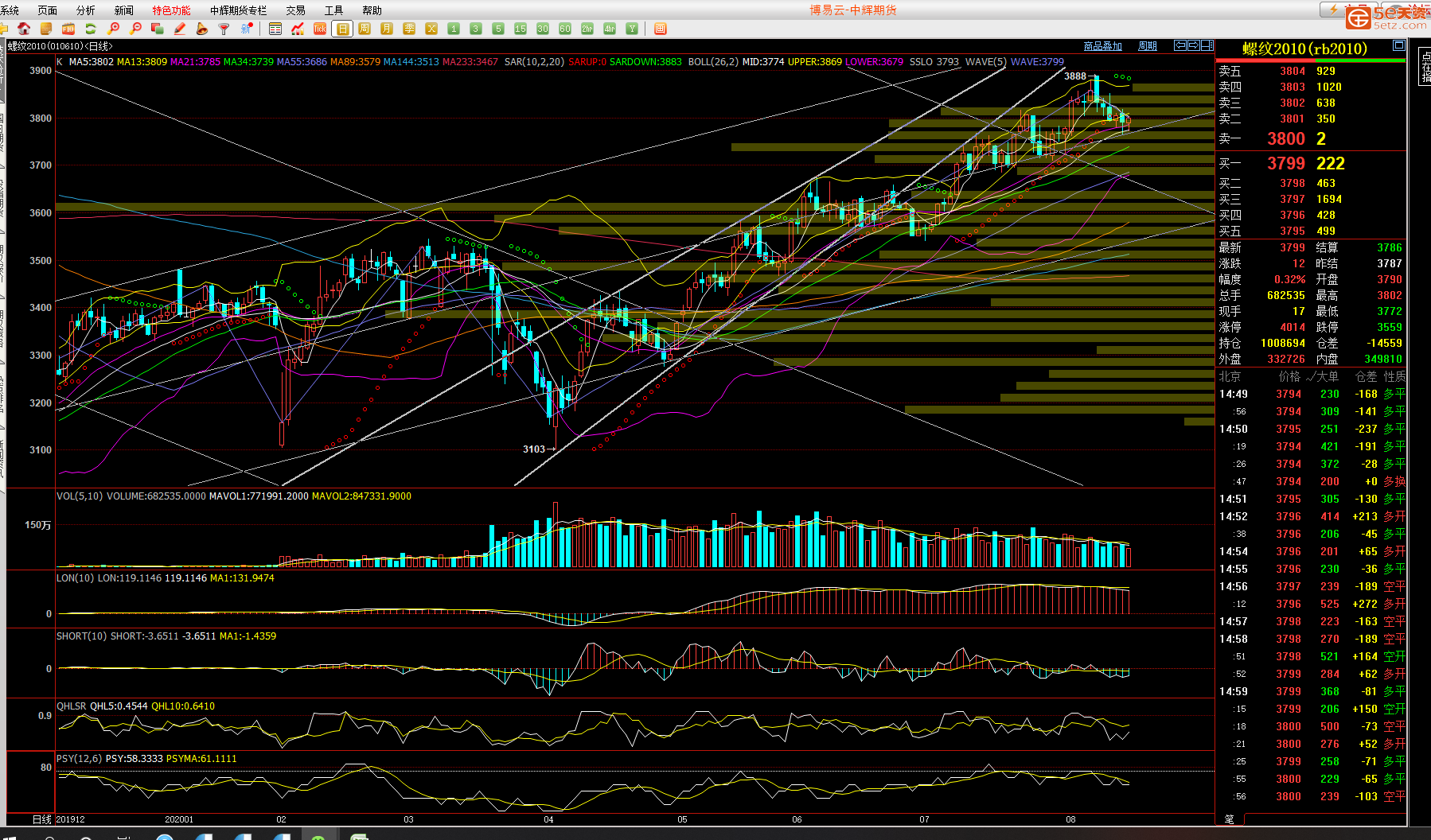This screenshot has width=1431, height=840.
Task: Open the red 画 drawing tools icon
Action: click(660, 29)
